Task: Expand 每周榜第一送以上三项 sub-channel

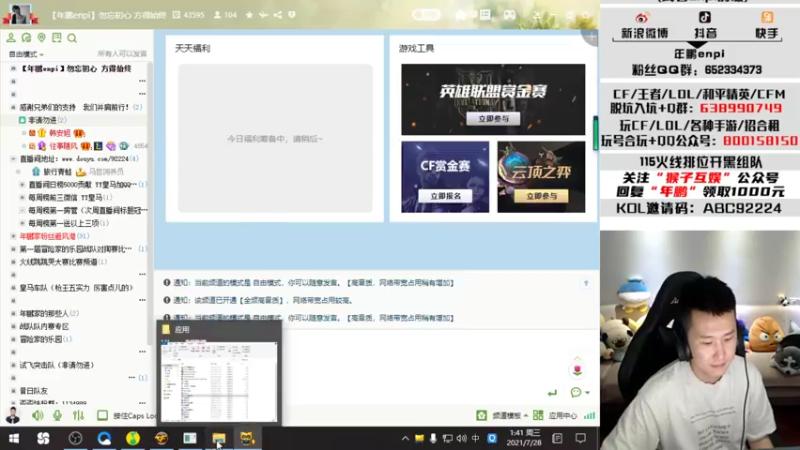Action: [22, 223]
